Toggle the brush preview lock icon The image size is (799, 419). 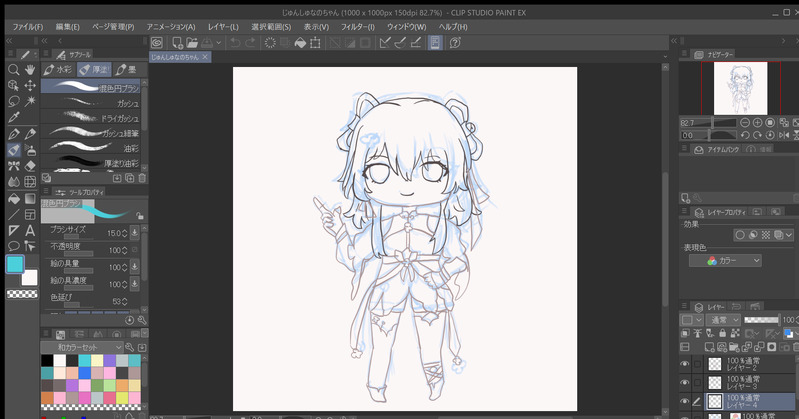tap(139, 216)
